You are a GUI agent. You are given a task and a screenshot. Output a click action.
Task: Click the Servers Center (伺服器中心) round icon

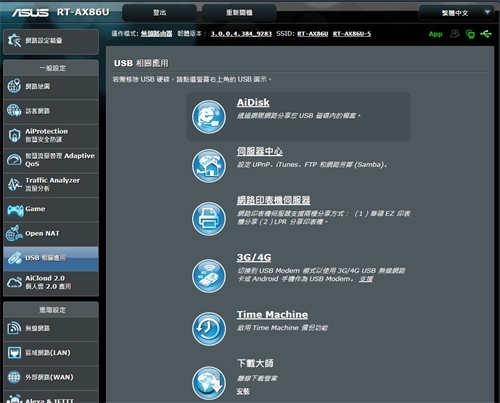click(x=209, y=166)
